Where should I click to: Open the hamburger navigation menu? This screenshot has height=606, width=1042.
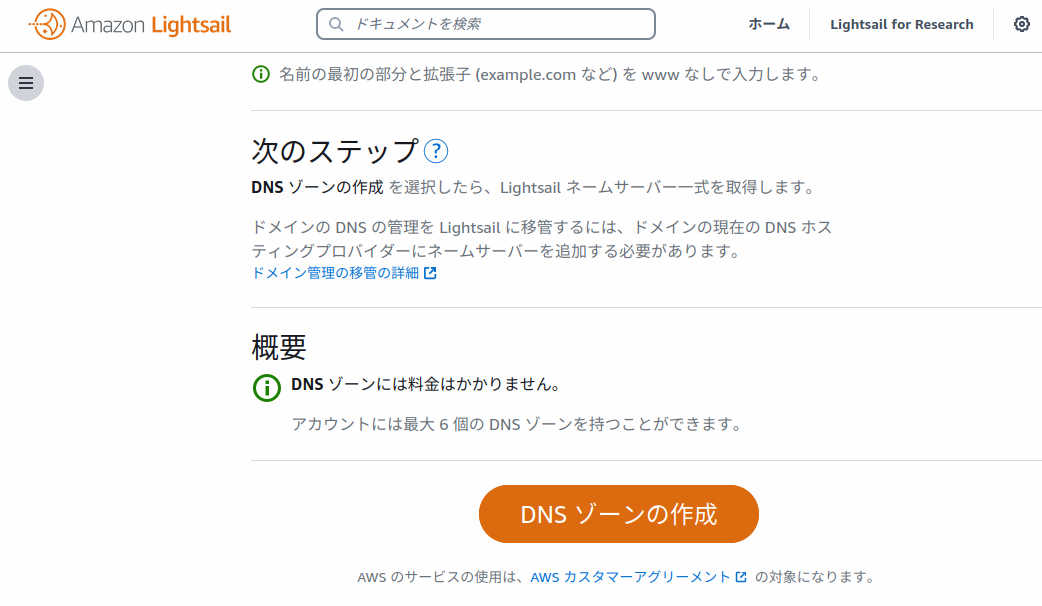(x=26, y=83)
